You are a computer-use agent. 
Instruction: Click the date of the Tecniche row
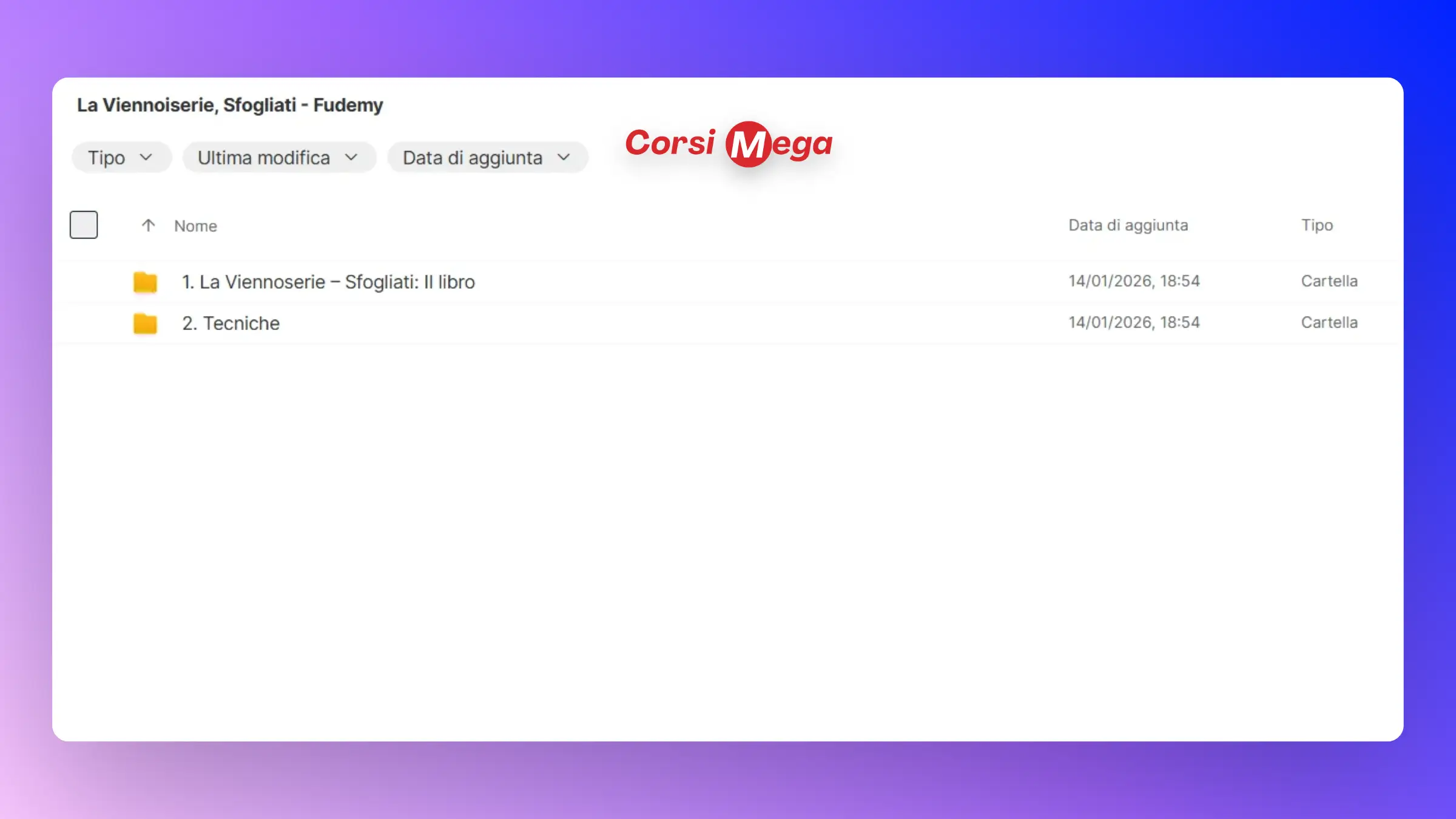(x=1133, y=322)
